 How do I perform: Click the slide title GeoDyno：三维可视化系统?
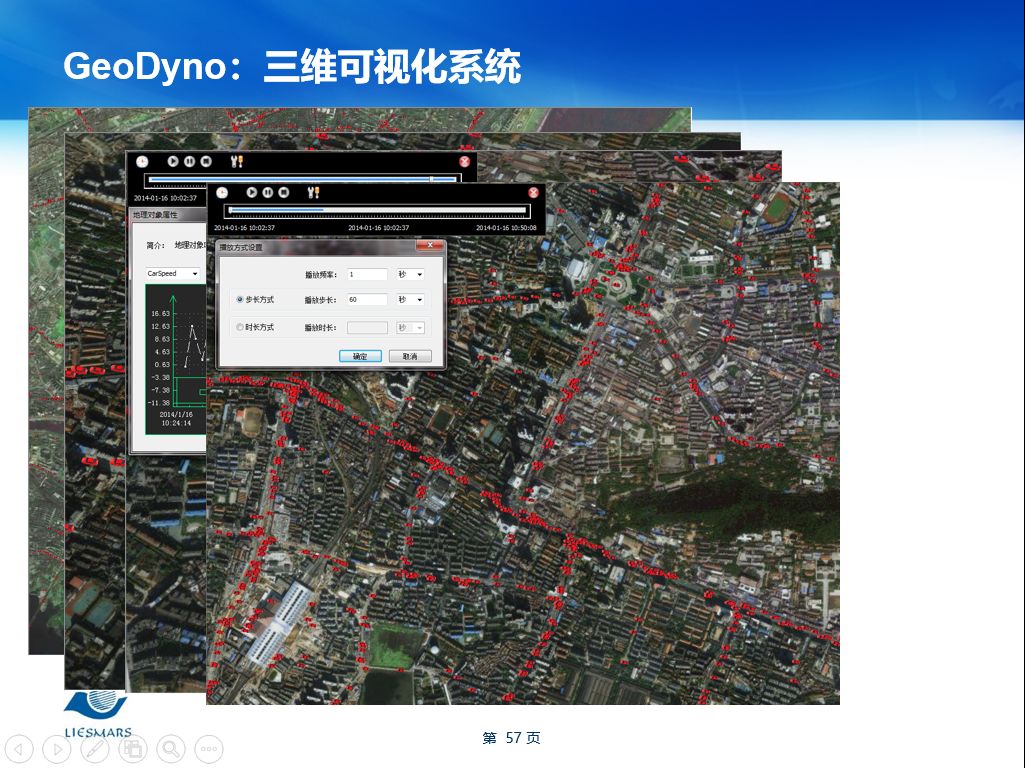[292, 67]
